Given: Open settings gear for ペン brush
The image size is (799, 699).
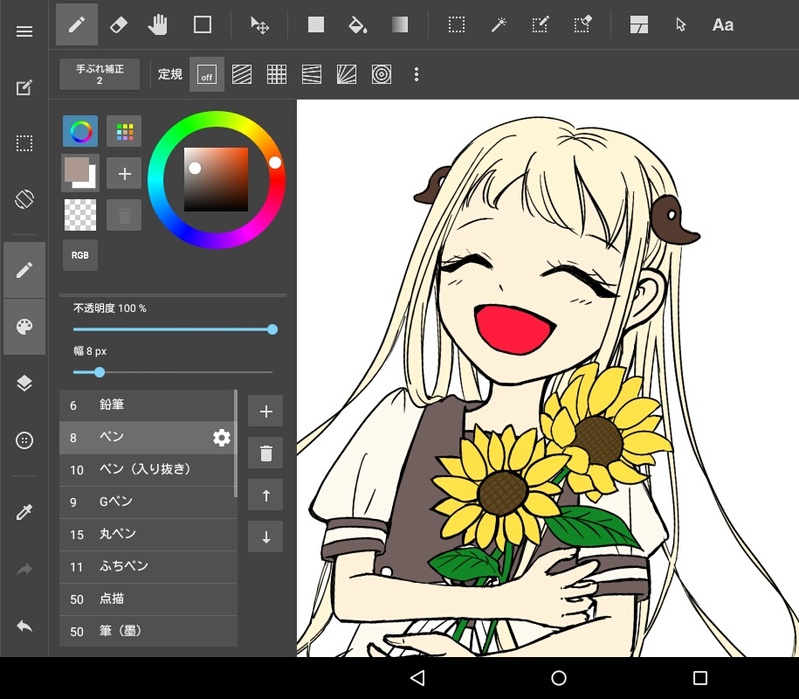Looking at the screenshot, I should pyautogui.click(x=221, y=437).
